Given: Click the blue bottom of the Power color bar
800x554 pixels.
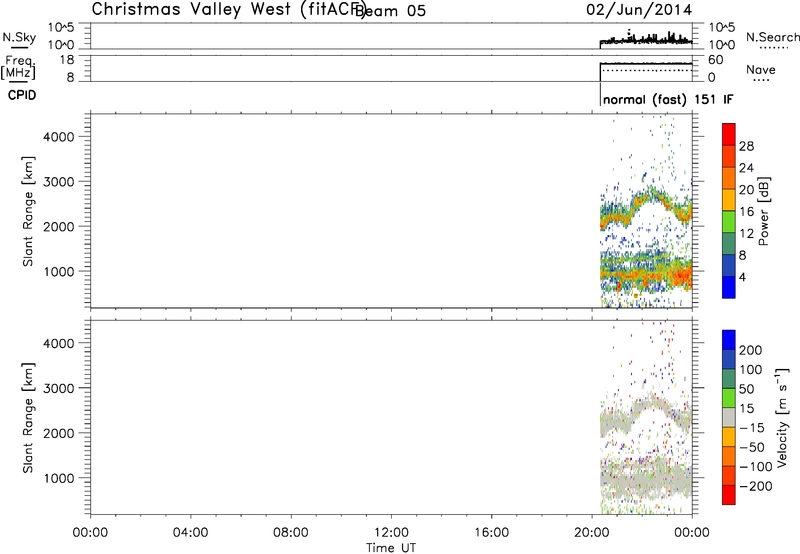Looking at the screenshot, I should pos(729,287).
